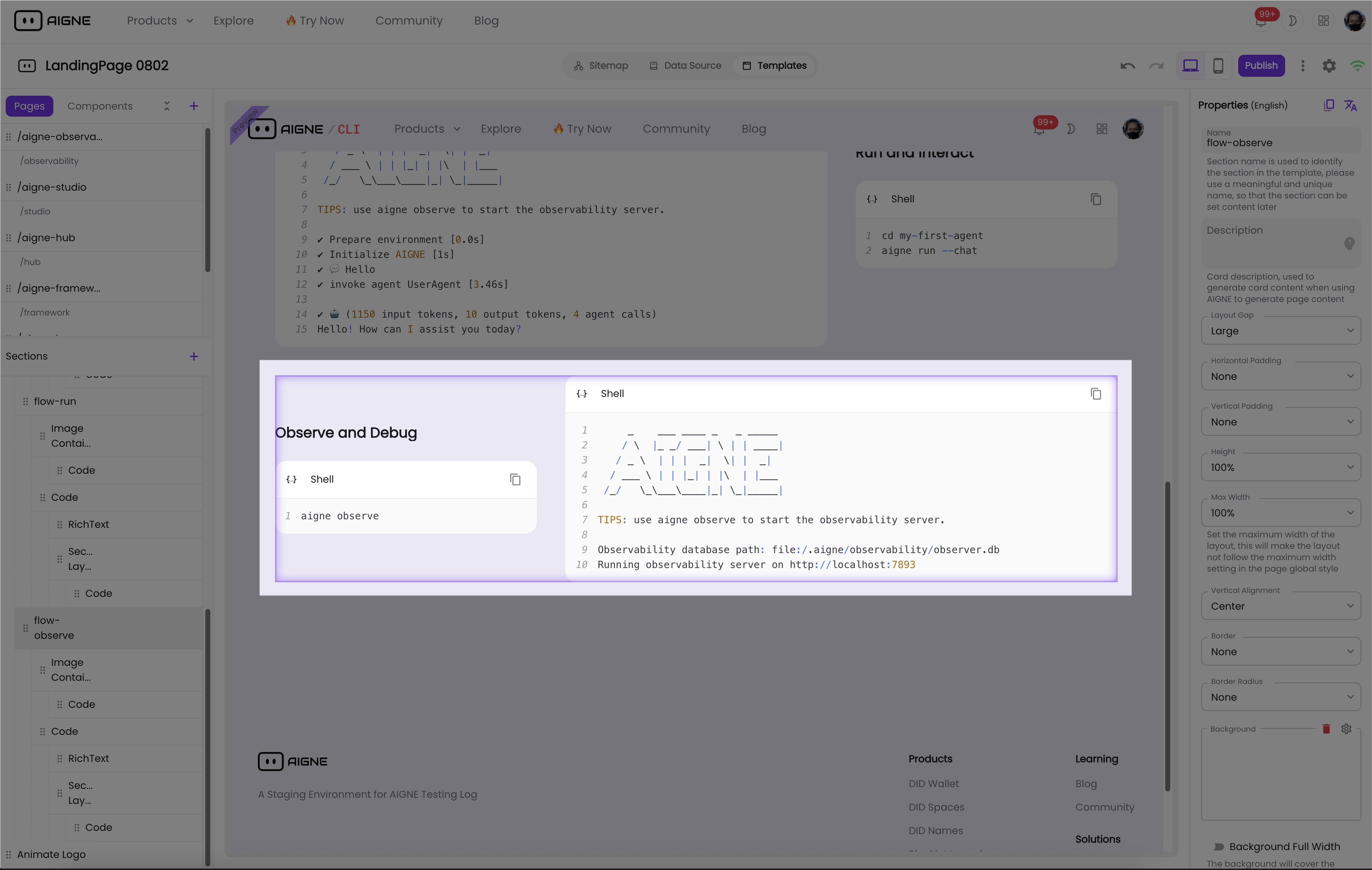The width and height of the screenshot is (1372, 870).
Task: Click the translate icon in Properties
Action: click(1350, 105)
